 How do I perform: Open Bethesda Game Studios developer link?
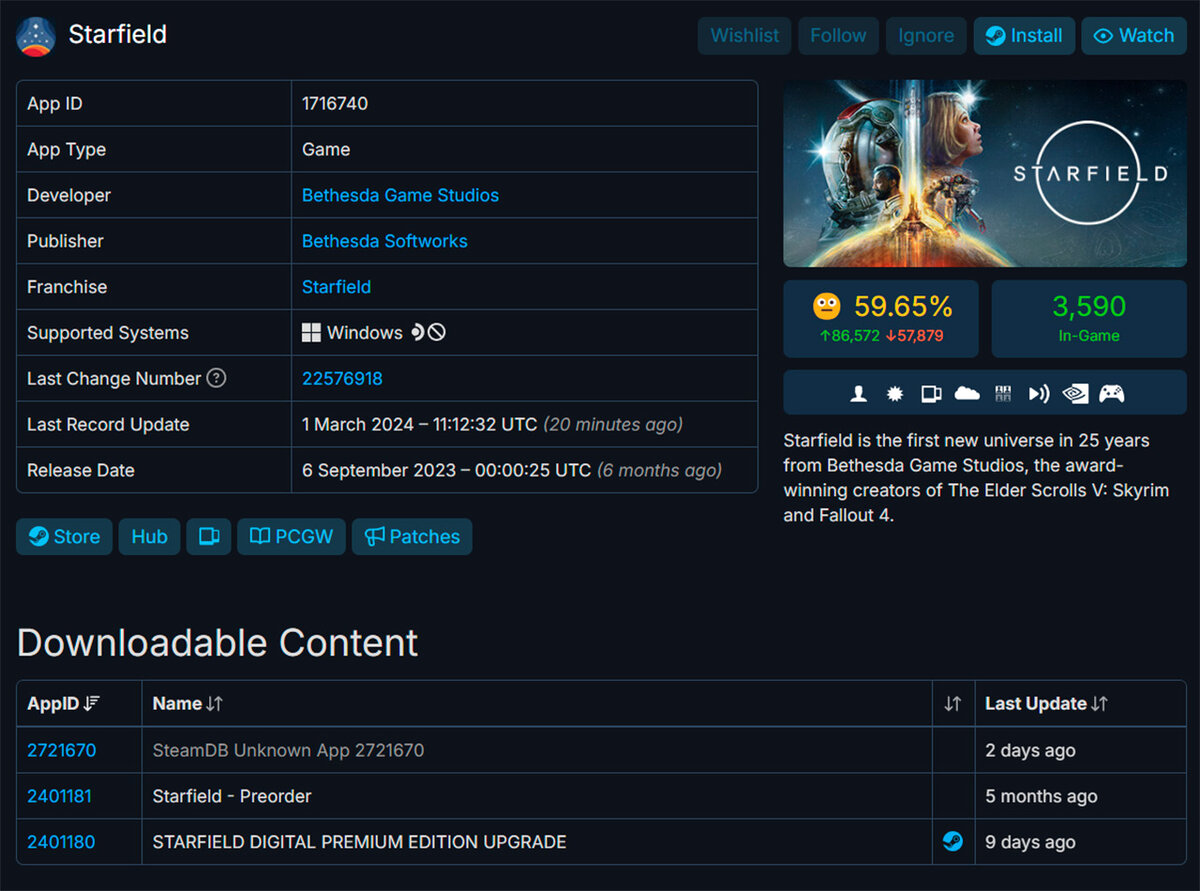400,196
